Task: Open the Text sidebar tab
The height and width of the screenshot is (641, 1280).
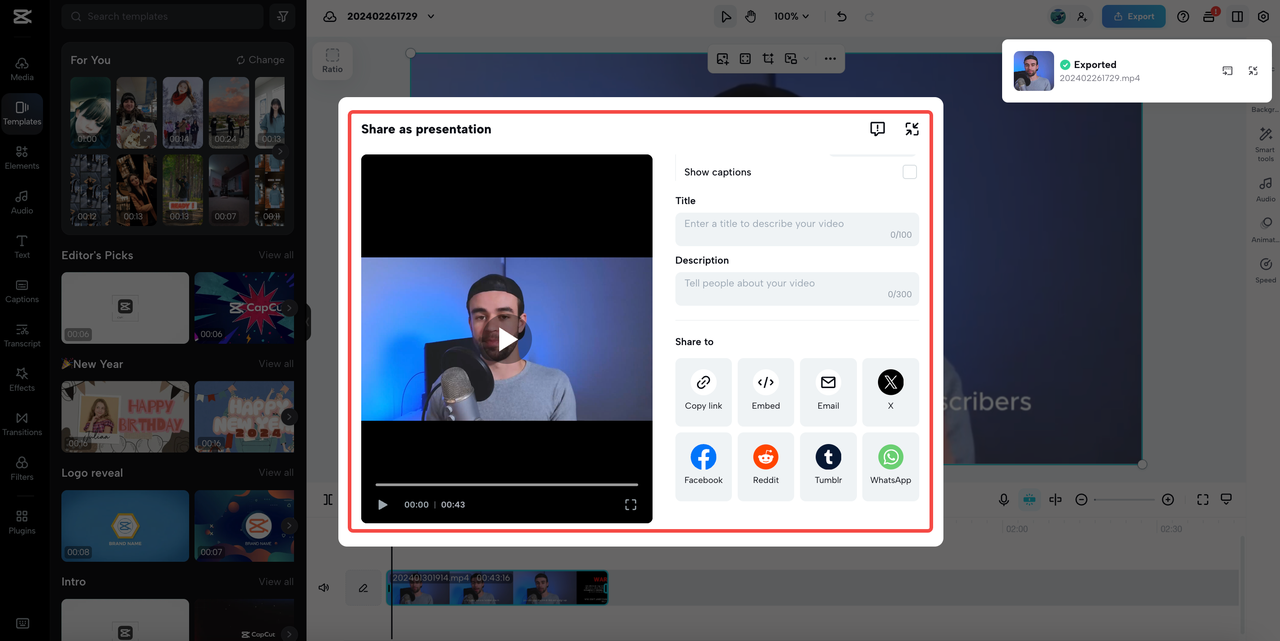Action: [x=22, y=246]
